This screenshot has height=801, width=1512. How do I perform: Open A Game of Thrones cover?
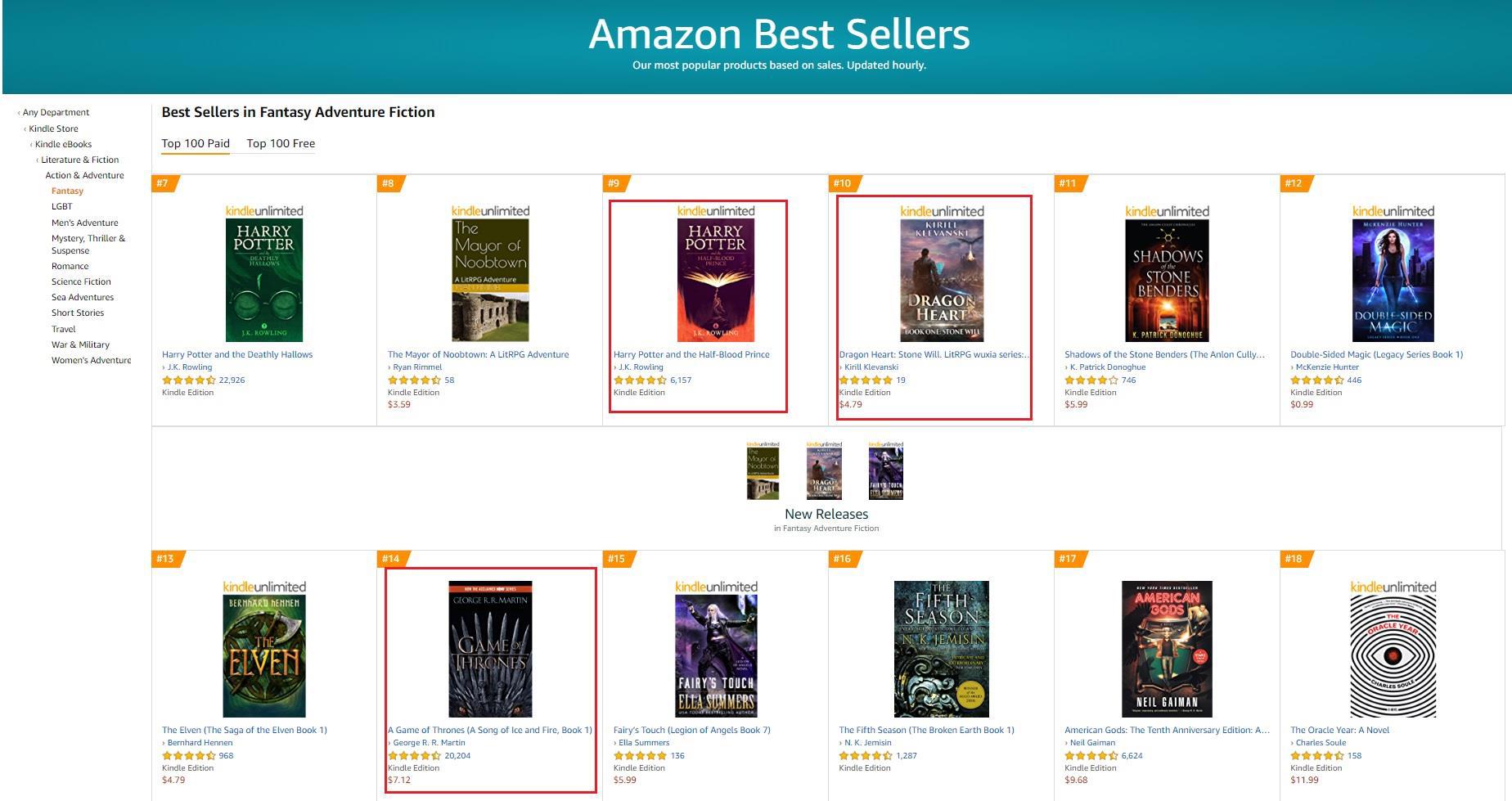[x=490, y=649]
